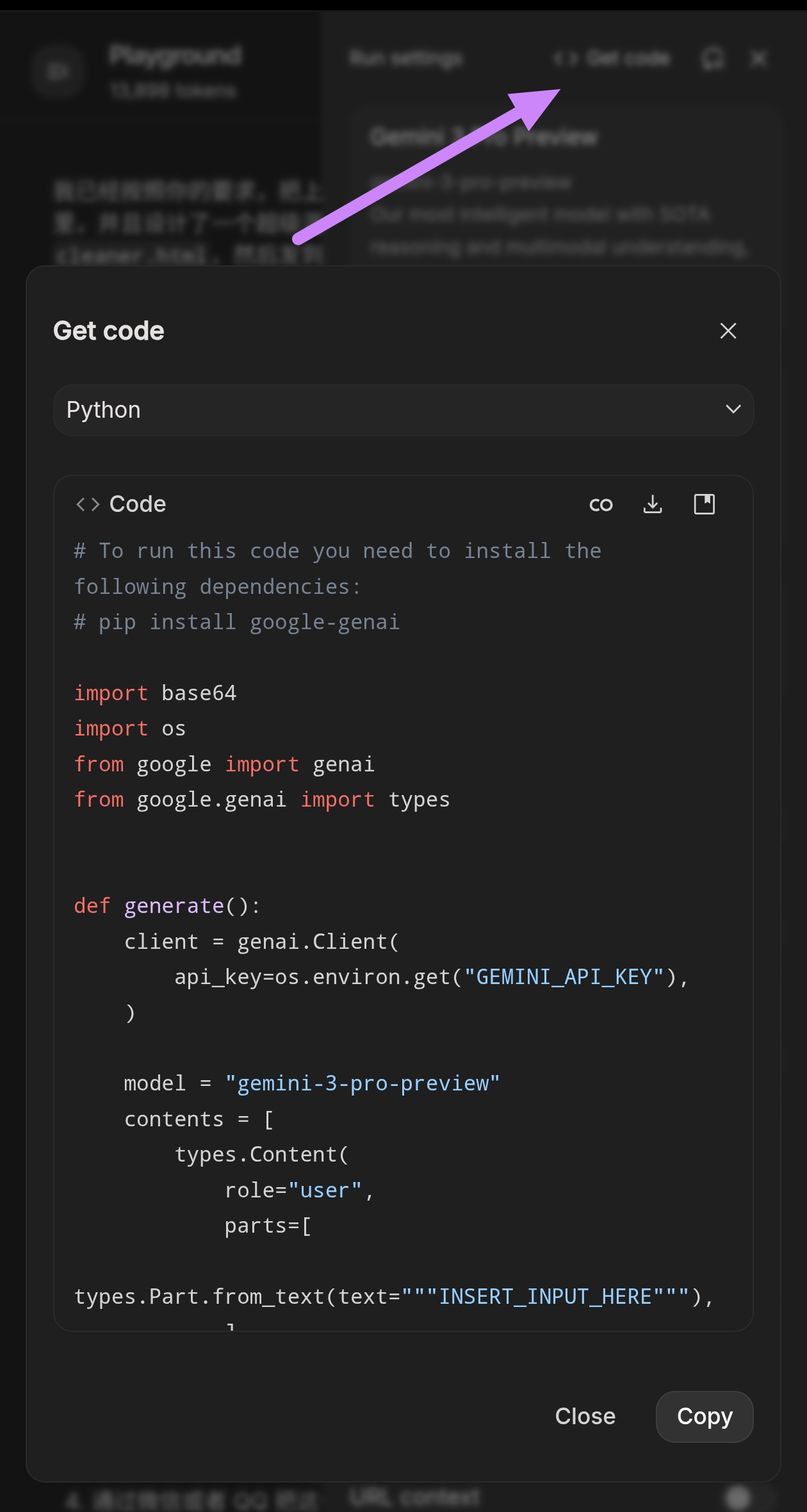This screenshot has width=807, height=1512.
Task: Select the Run settings header
Action: tap(406, 59)
